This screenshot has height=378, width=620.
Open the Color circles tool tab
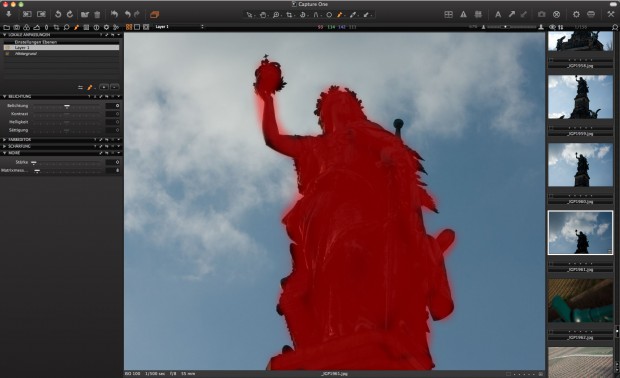click(26, 27)
